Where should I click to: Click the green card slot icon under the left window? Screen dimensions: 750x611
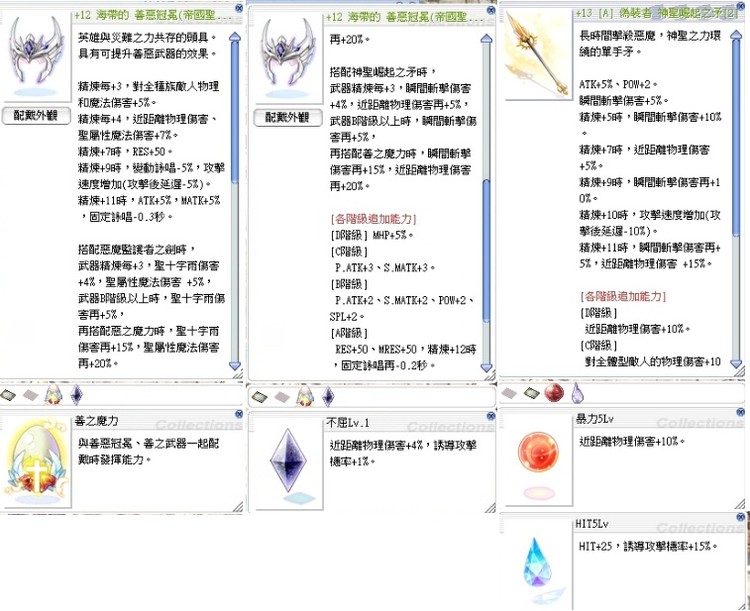pyautogui.click(x=8, y=395)
